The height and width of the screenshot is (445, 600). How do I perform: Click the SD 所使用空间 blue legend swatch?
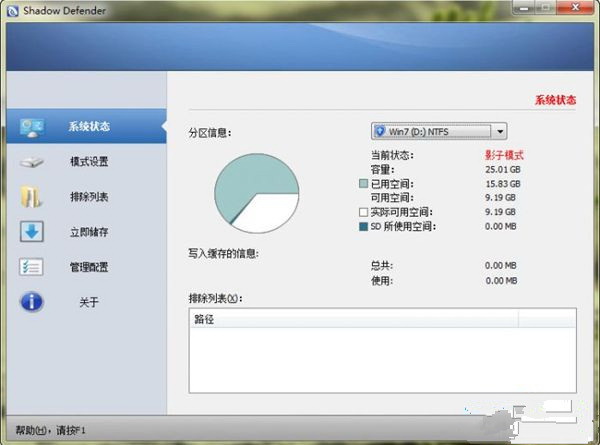(x=364, y=227)
